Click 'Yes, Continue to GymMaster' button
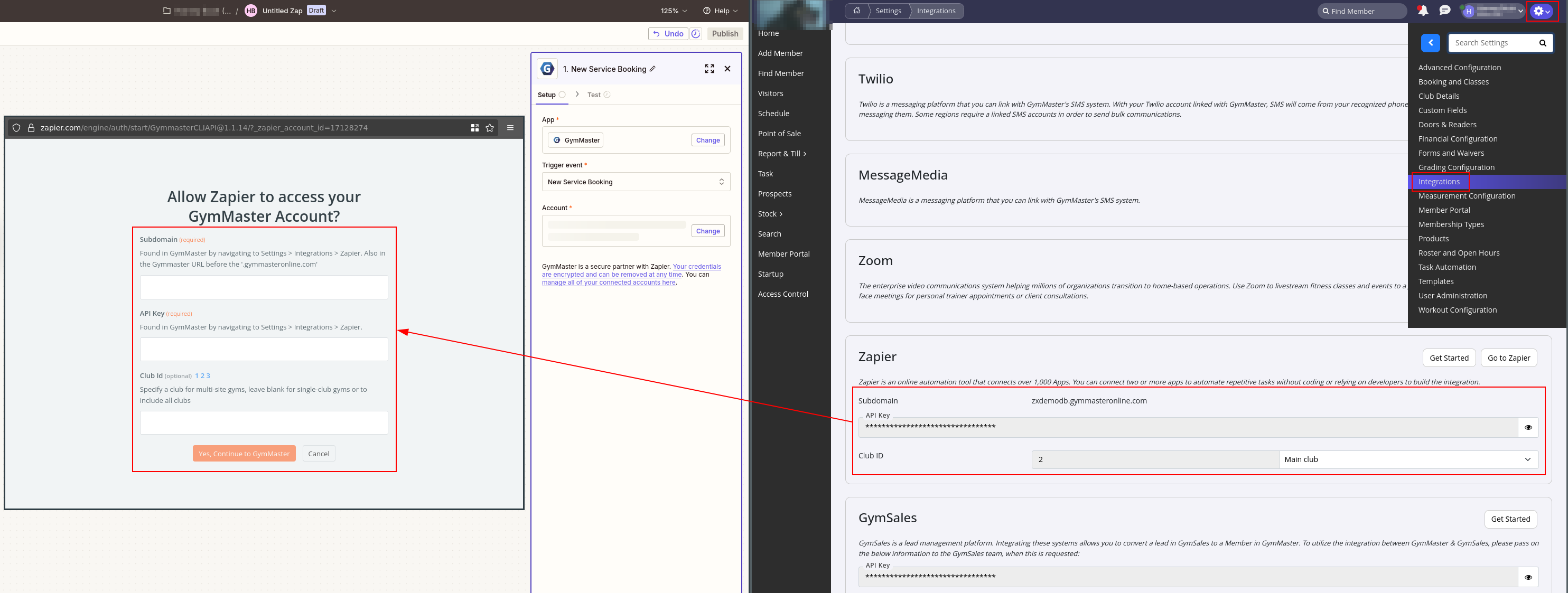This screenshot has height=593, width=1568. 244,454
